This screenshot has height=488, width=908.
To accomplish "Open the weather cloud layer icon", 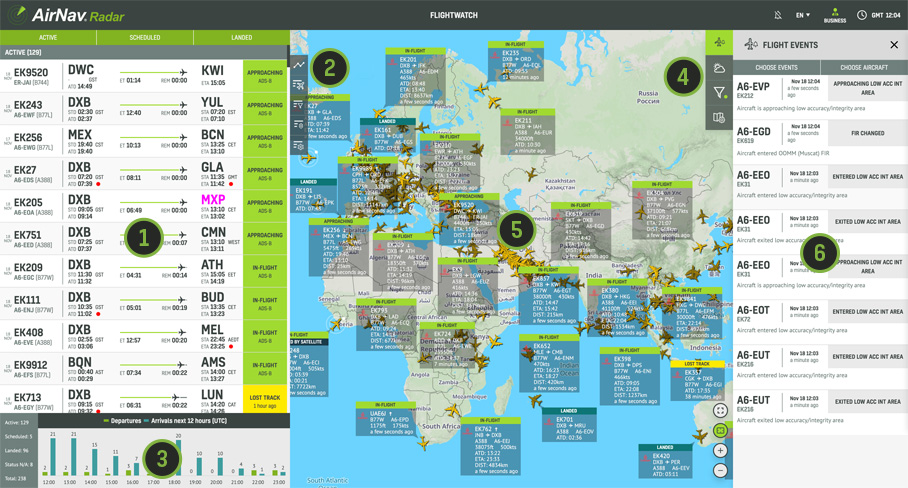I will 719,68.
